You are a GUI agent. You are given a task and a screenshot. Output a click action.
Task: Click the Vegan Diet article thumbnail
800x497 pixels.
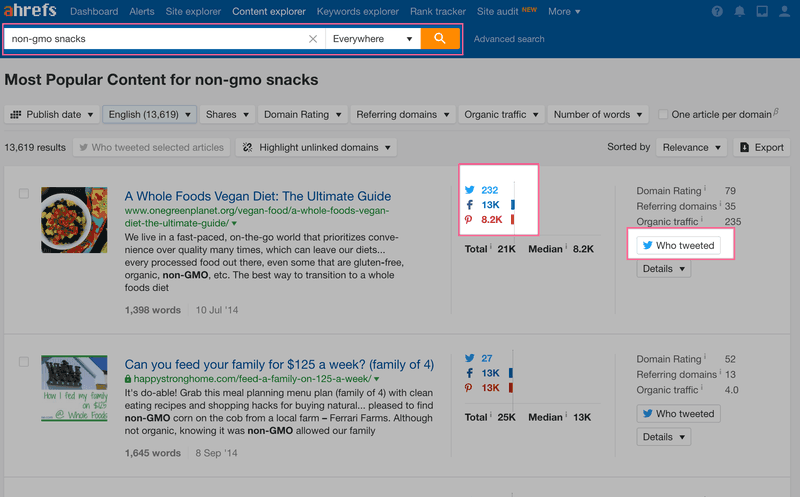tap(74, 220)
